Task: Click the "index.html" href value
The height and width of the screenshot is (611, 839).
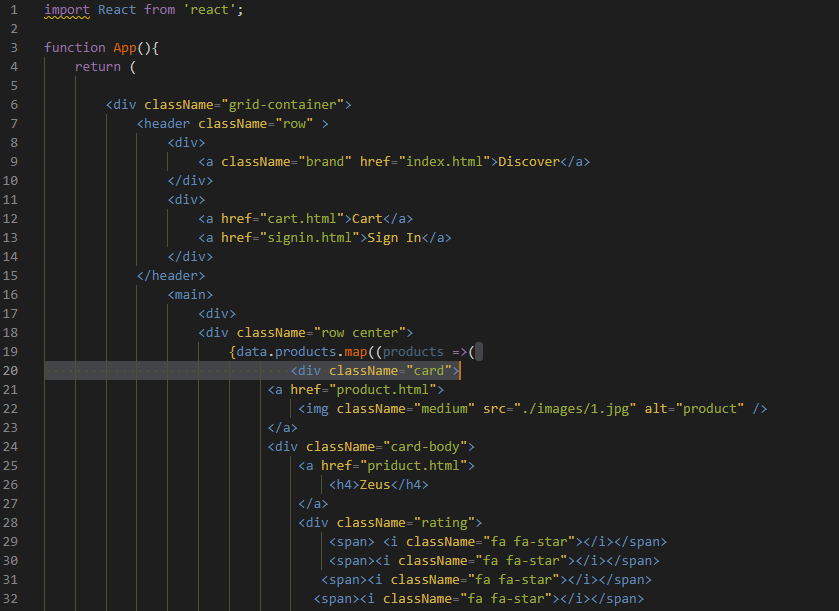Action: (445, 162)
